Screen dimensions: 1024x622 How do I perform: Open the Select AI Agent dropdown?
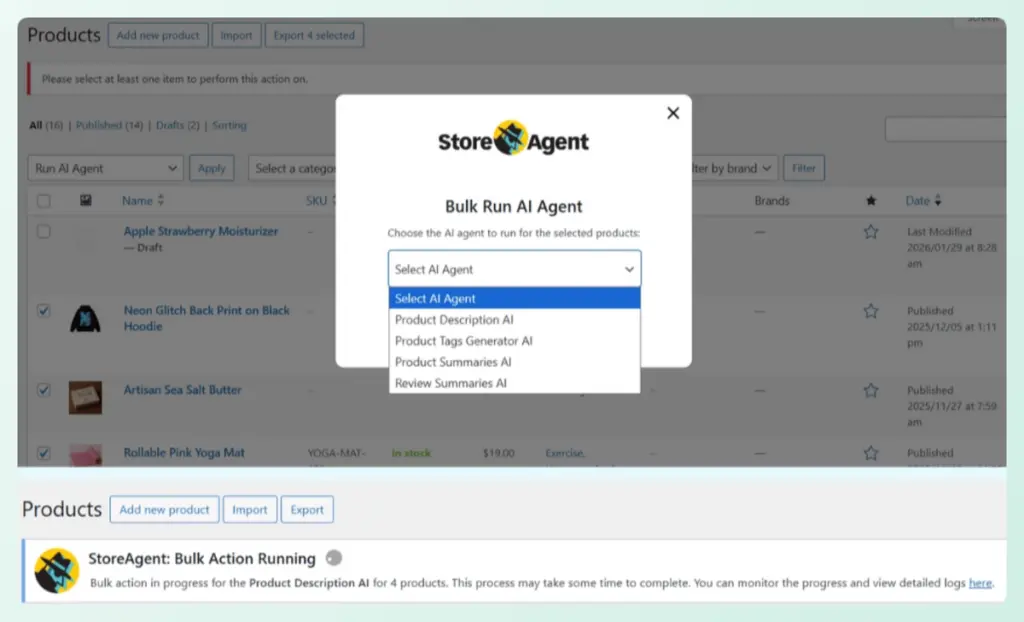513,268
